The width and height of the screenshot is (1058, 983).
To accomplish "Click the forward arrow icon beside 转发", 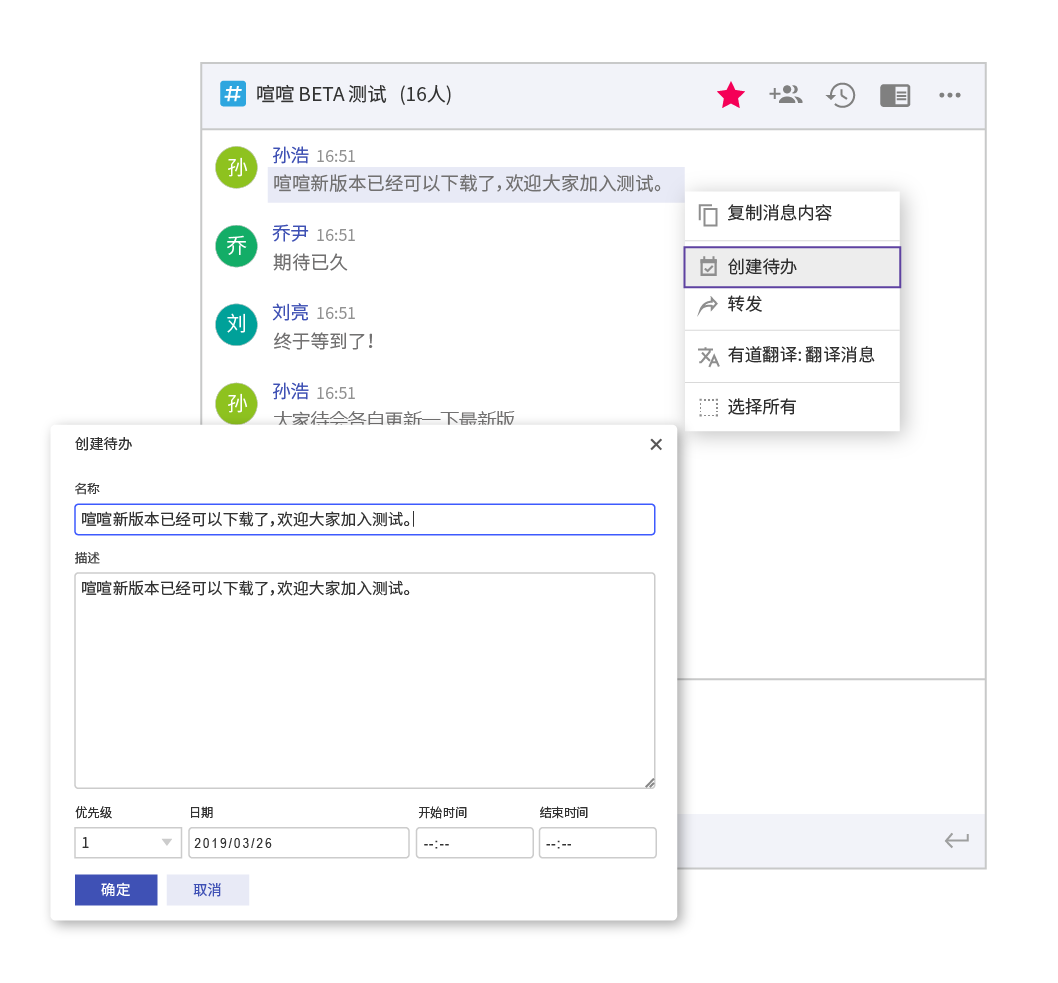I will coord(708,305).
